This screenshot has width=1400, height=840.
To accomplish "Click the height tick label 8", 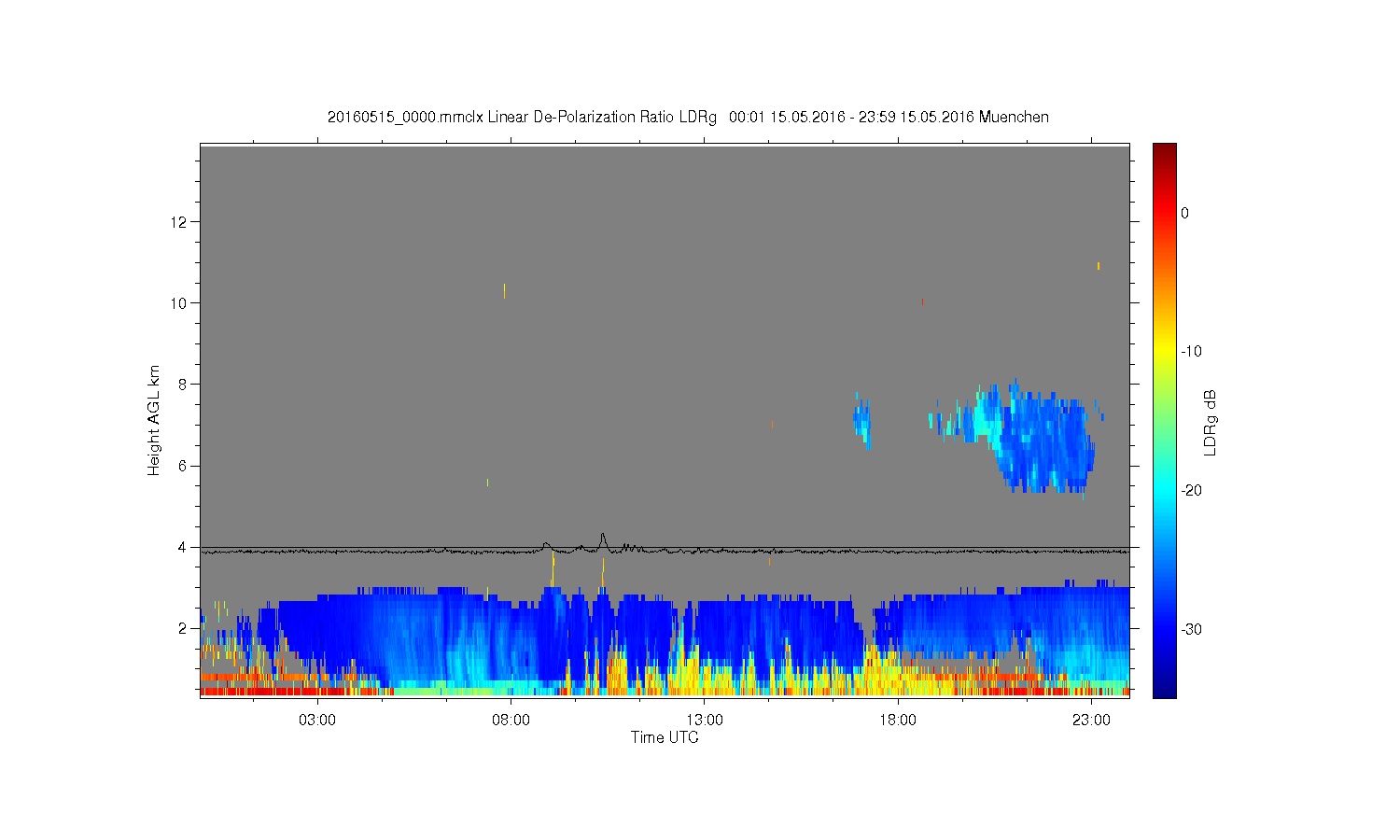I will tap(184, 384).
